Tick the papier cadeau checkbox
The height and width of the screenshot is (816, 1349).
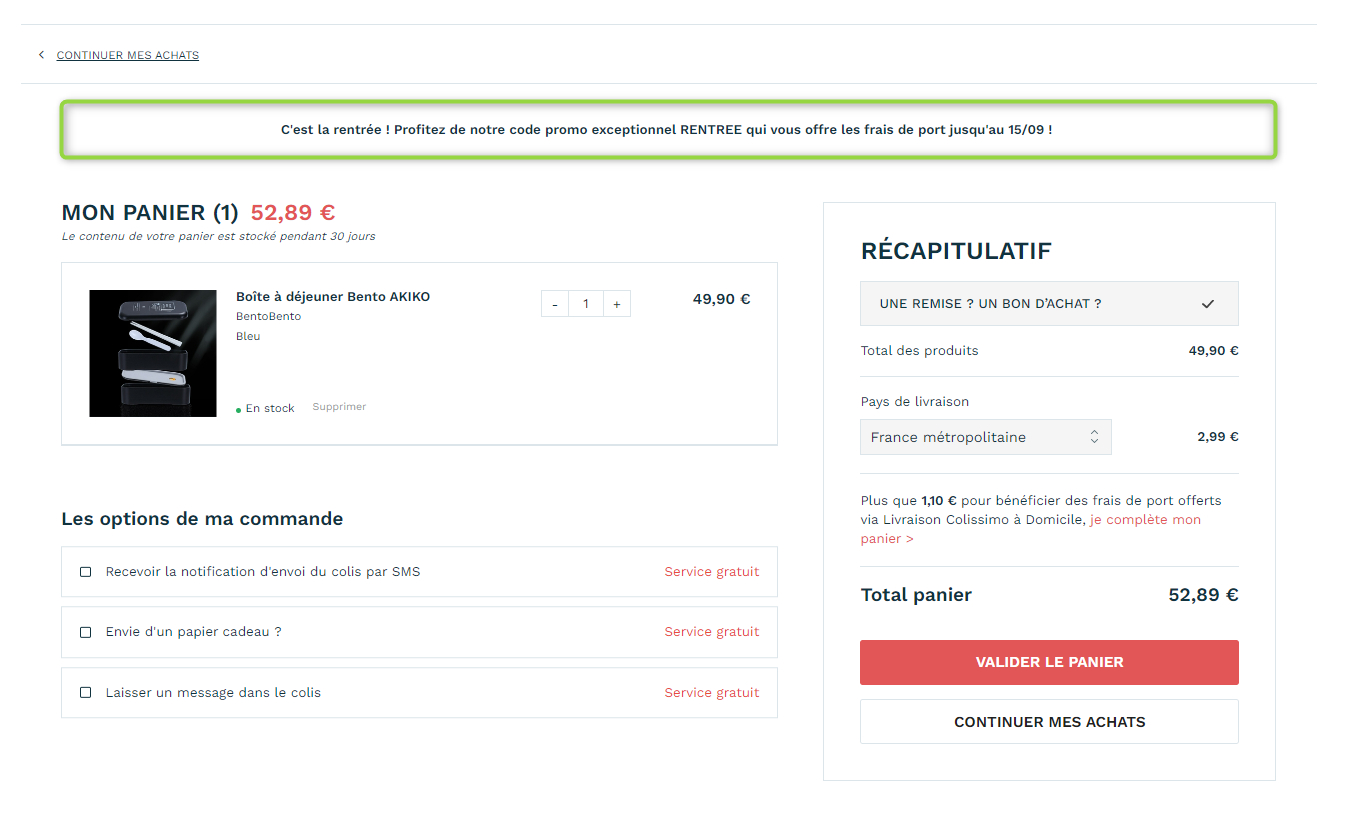85,632
